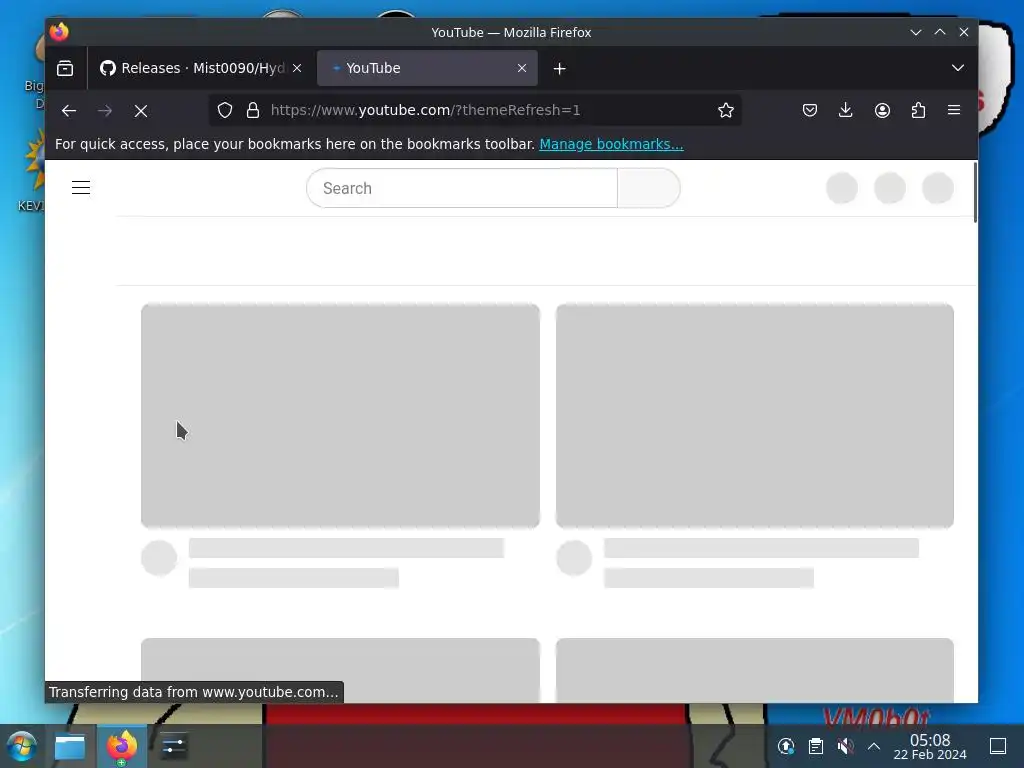Open the Extensions panel
The width and height of the screenshot is (1024, 768).
[918, 110]
